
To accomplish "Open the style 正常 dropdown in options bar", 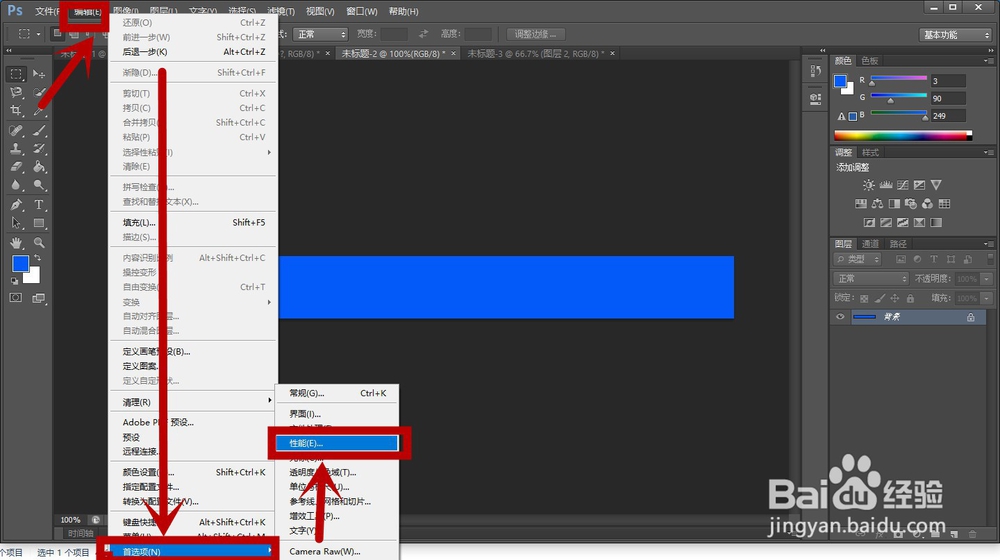I will [320, 34].
